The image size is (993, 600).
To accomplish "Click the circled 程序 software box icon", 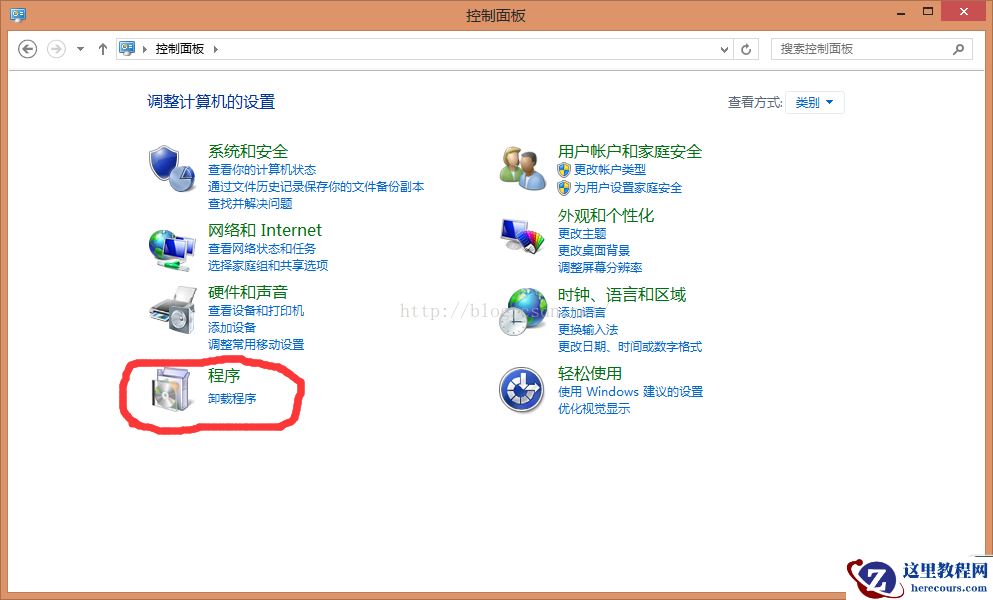I will (x=172, y=389).
